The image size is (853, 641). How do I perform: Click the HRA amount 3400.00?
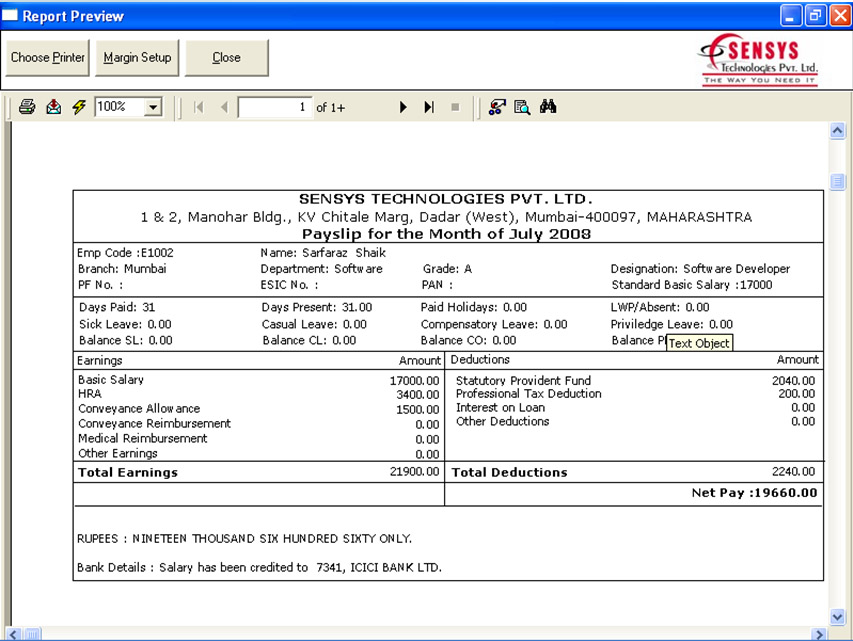(417, 395)
